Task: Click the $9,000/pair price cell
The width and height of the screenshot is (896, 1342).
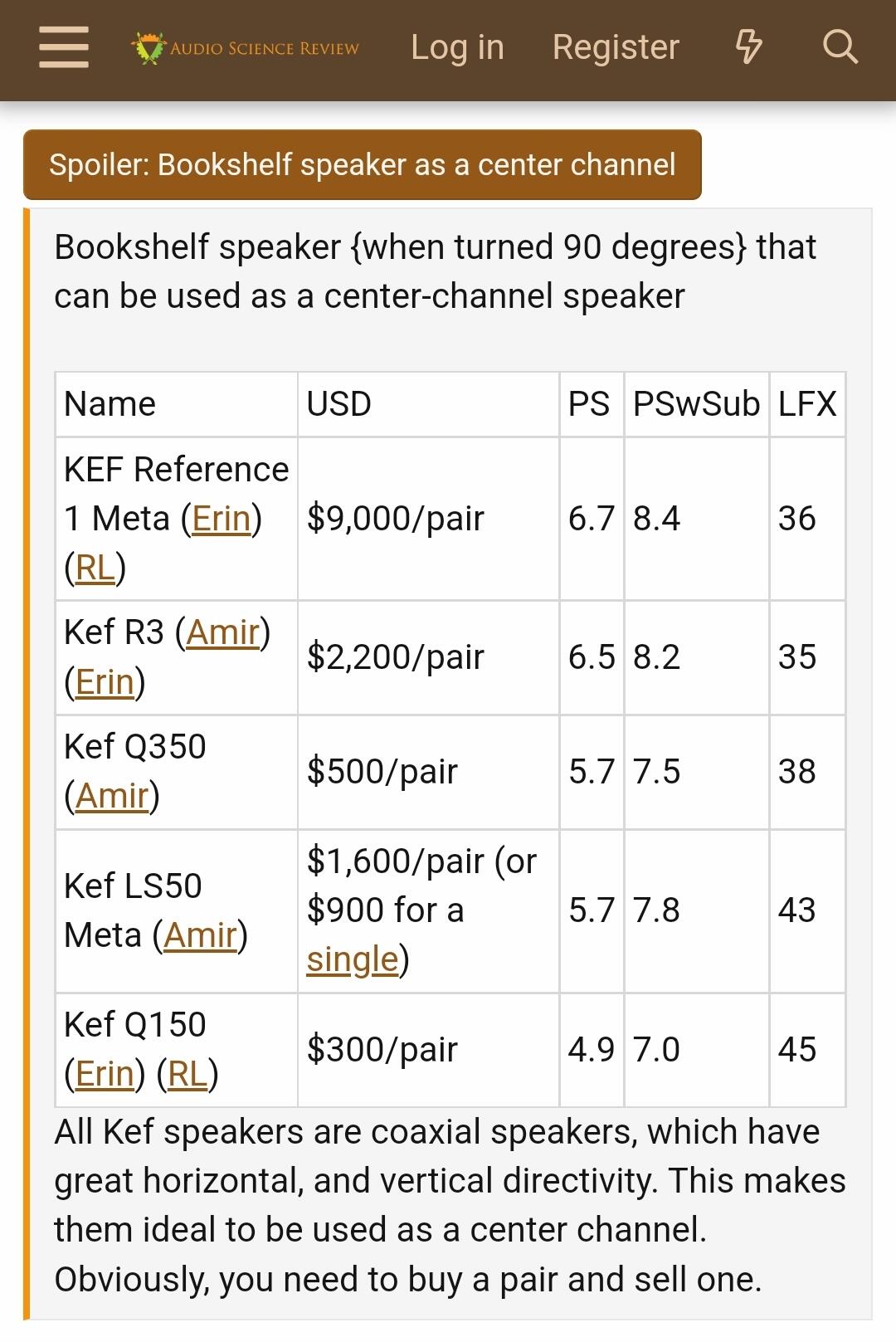Action: coord(396,519)
